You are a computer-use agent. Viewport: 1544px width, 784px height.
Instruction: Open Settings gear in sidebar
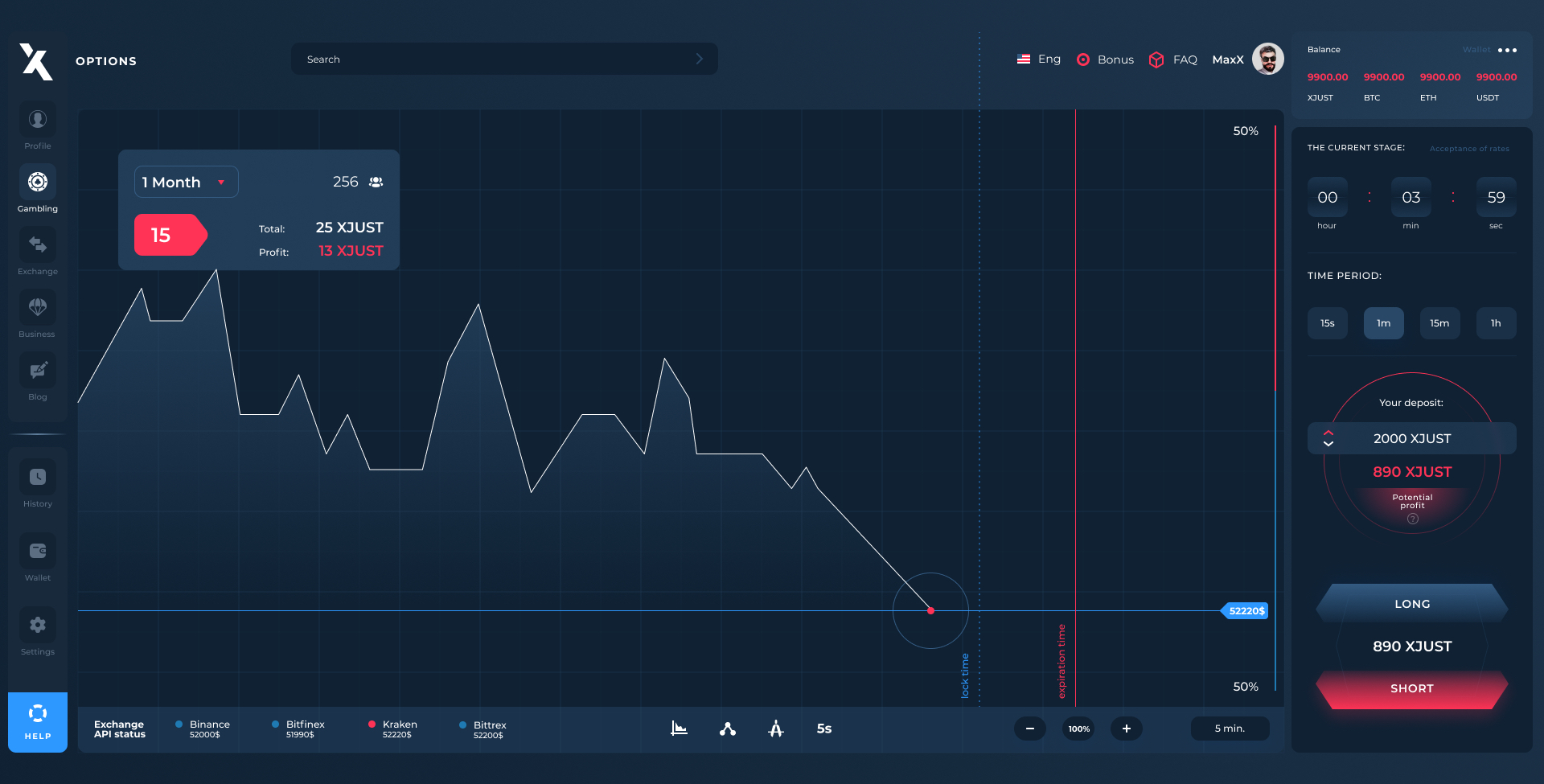click(38, 626)
